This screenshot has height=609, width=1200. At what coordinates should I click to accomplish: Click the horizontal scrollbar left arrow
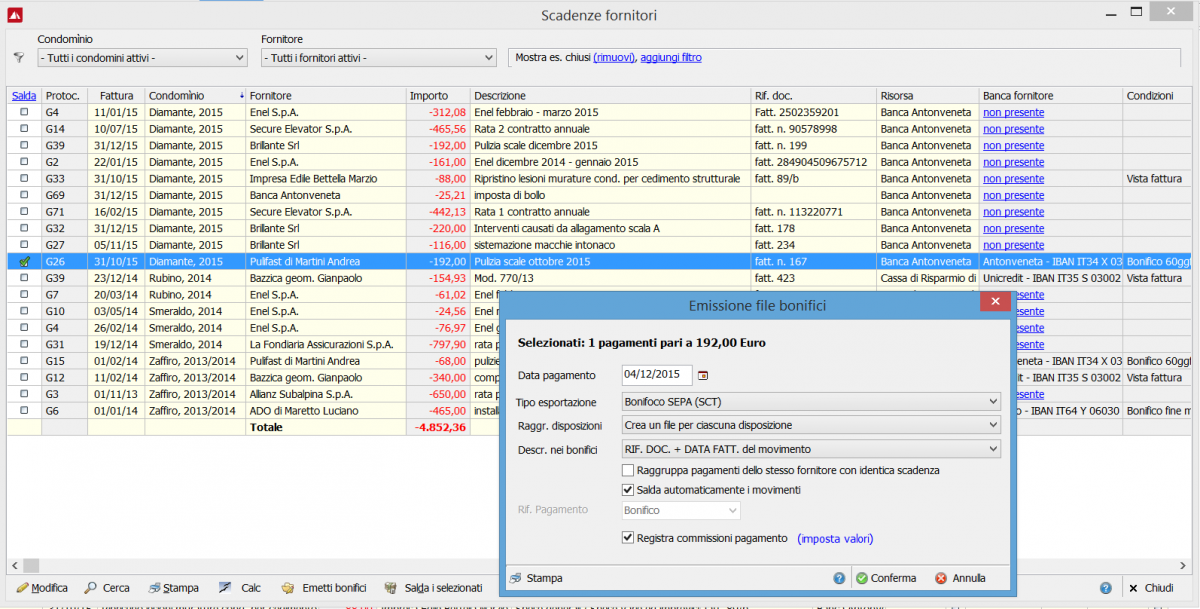click(14, 565)
